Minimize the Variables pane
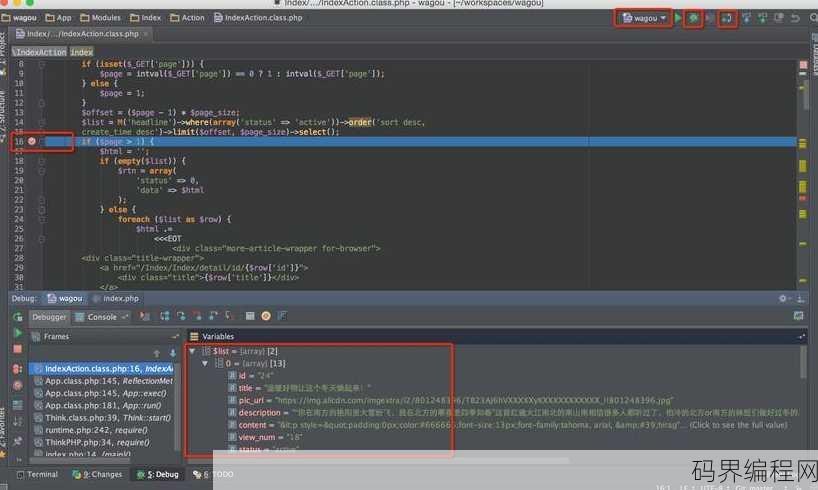Screen dimensions: 818x490 pyautogui.click(x=802, y=337)
